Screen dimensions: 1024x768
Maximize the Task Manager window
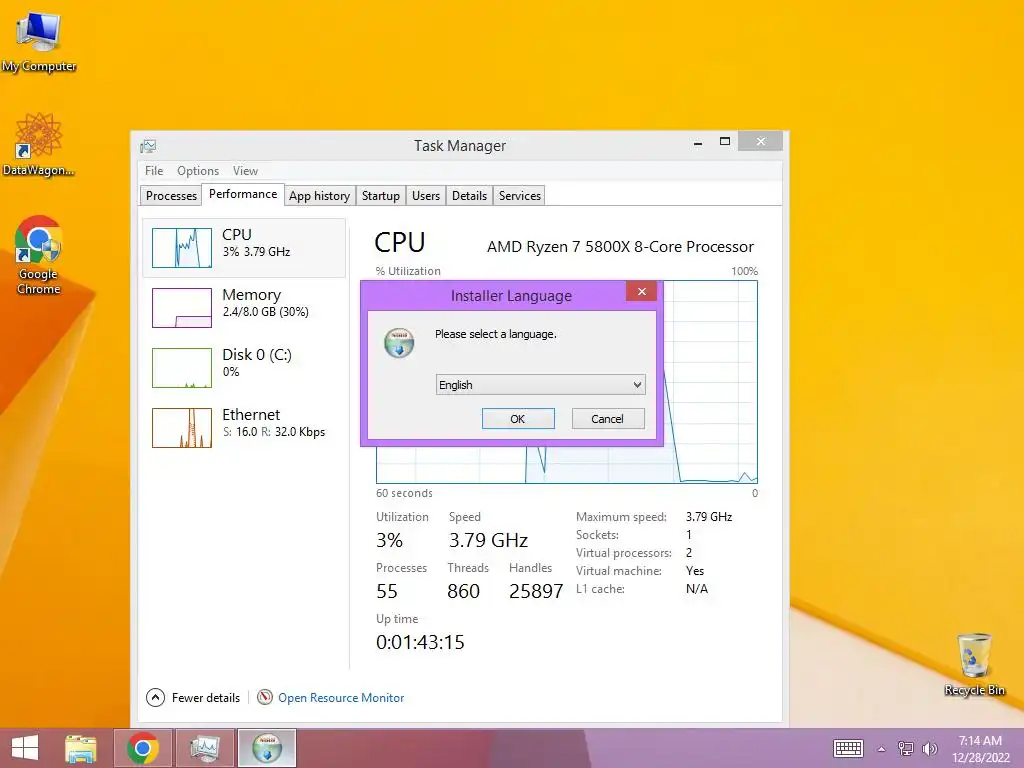(x=725, y=142)
